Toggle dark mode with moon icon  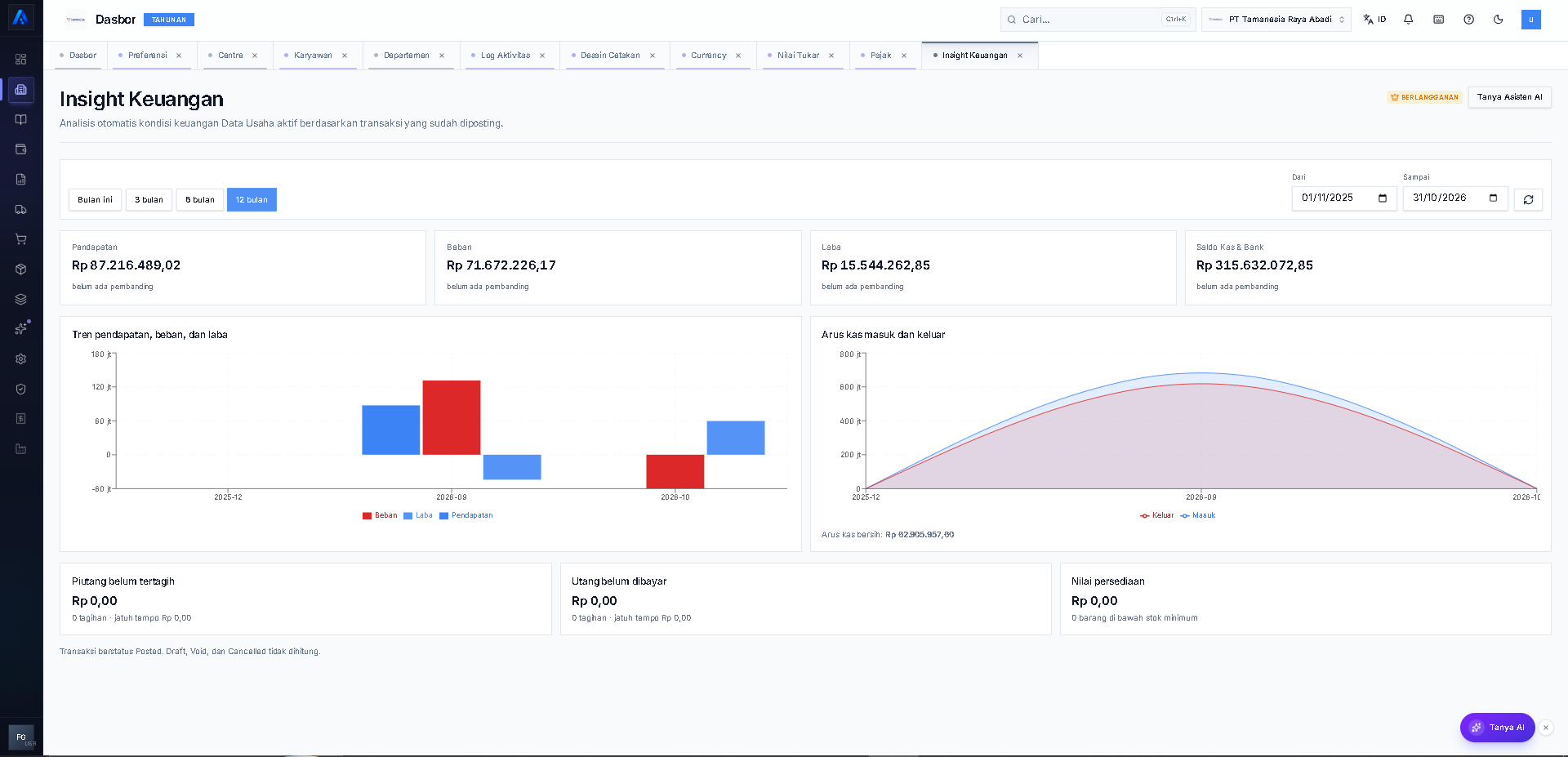1499,20
